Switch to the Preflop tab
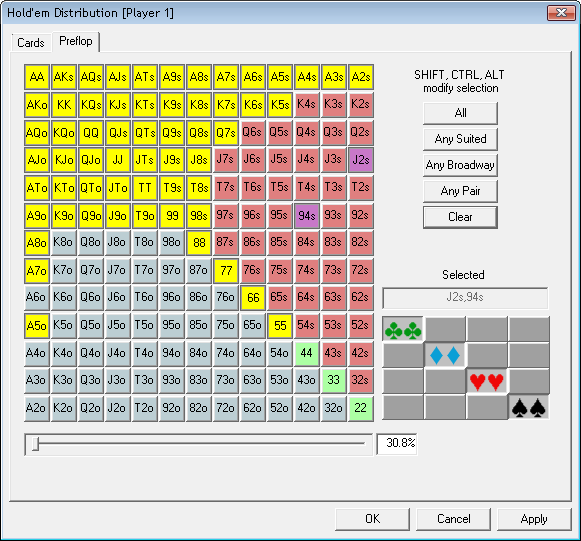Image resolution: width=581 pixels, height=541 pixels. click(x=76, y=41)
